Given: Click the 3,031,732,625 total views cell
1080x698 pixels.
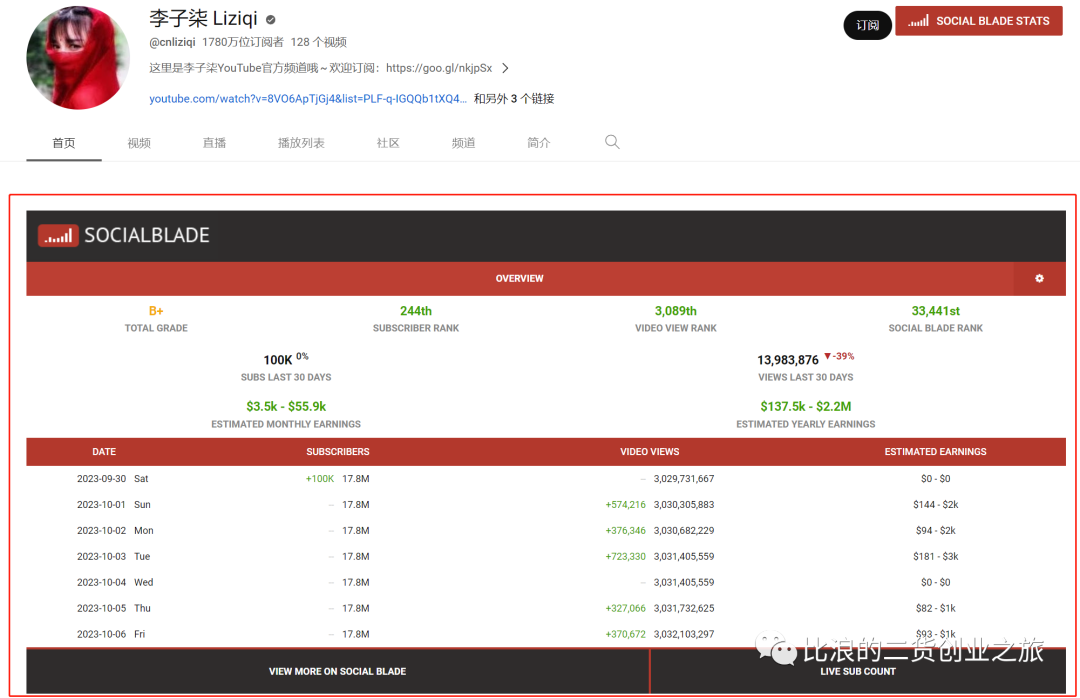Looking at the screenshot, I should [x=684, y=608].
